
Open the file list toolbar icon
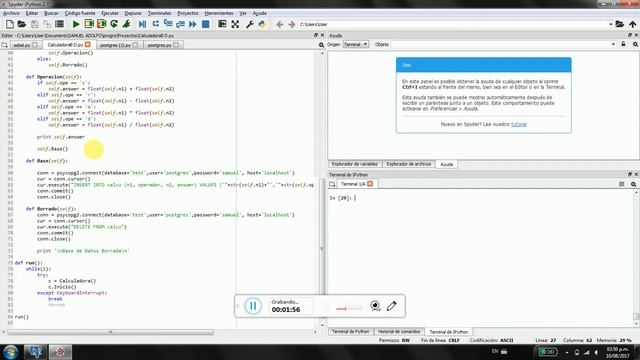[x=59, y=24]
